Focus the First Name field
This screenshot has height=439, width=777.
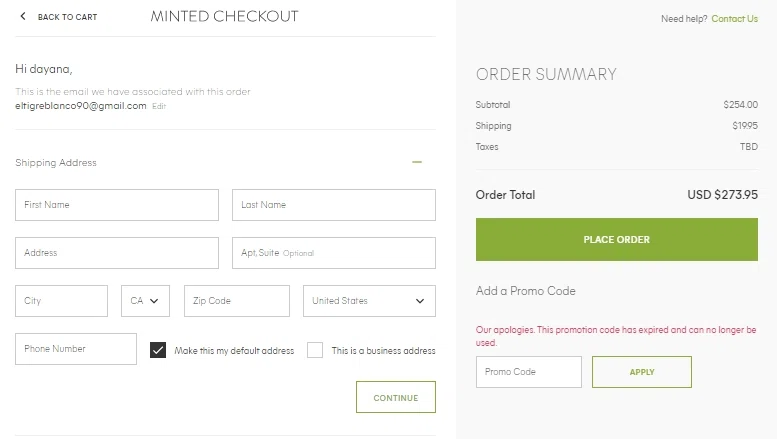pos(117,205)
